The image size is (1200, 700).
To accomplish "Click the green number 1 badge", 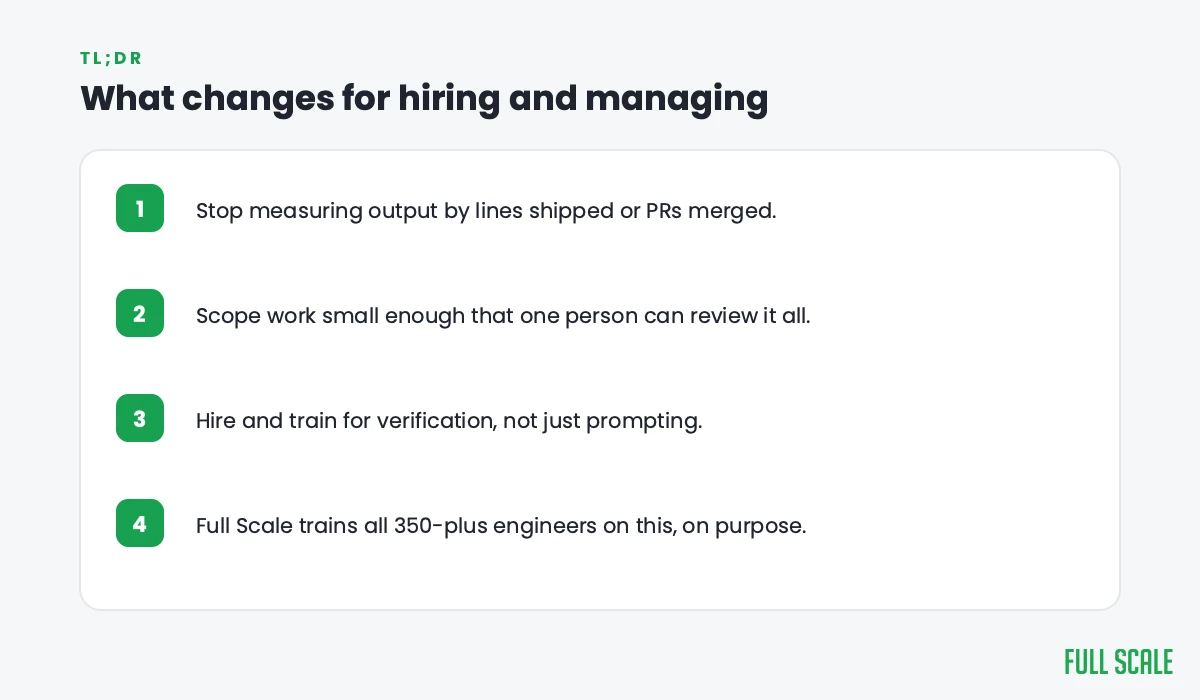I will 140,209.
